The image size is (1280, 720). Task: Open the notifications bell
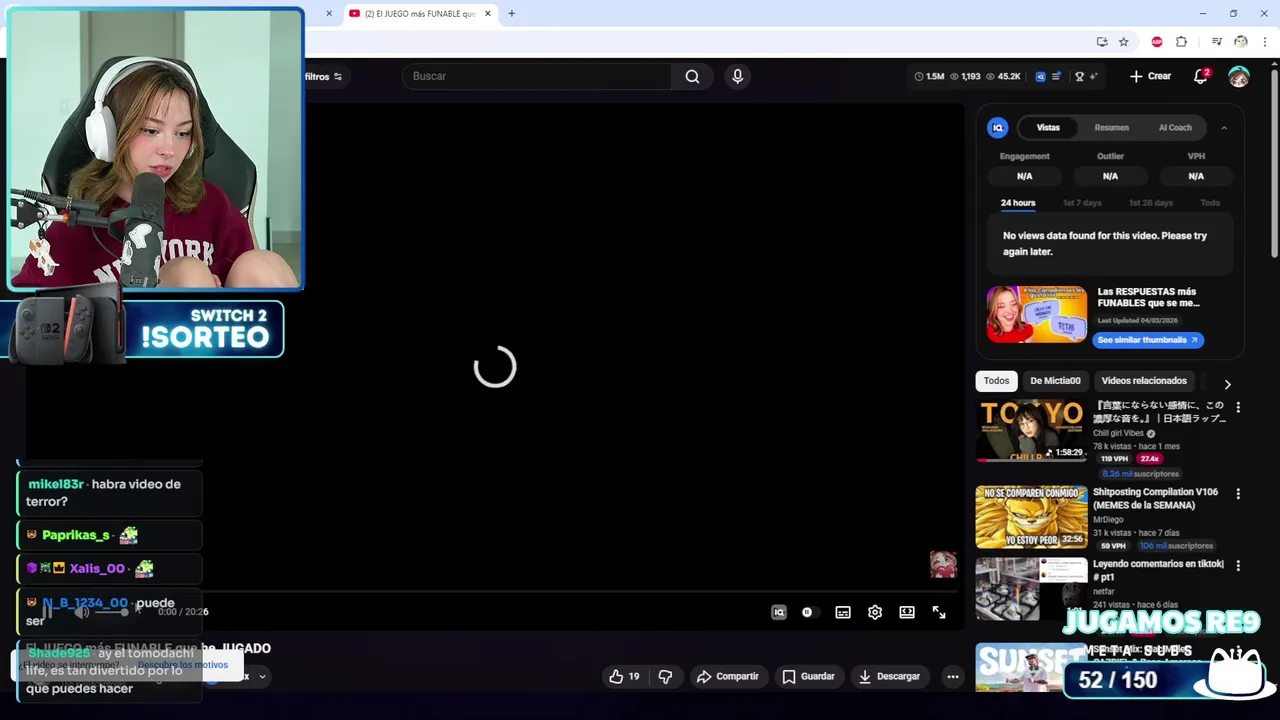point(1201,76)
